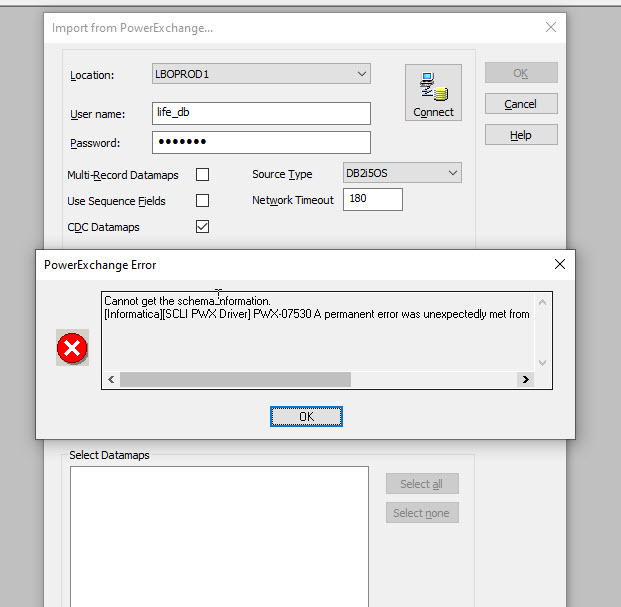Screen dimensions: 621x607
Task: Close the Import from PowerExchange window
Action: pyautogui.click(x=551, y=27)
